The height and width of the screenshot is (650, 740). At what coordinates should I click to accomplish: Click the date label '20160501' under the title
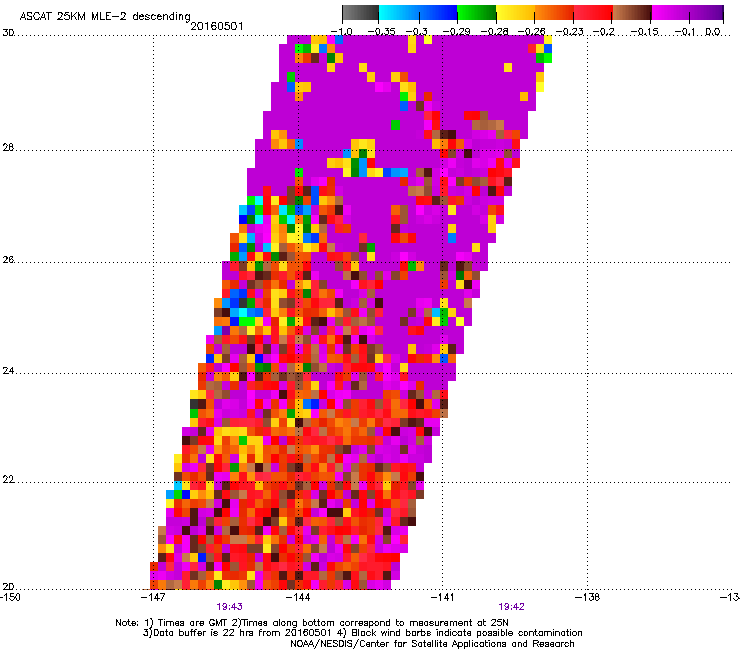217,26
